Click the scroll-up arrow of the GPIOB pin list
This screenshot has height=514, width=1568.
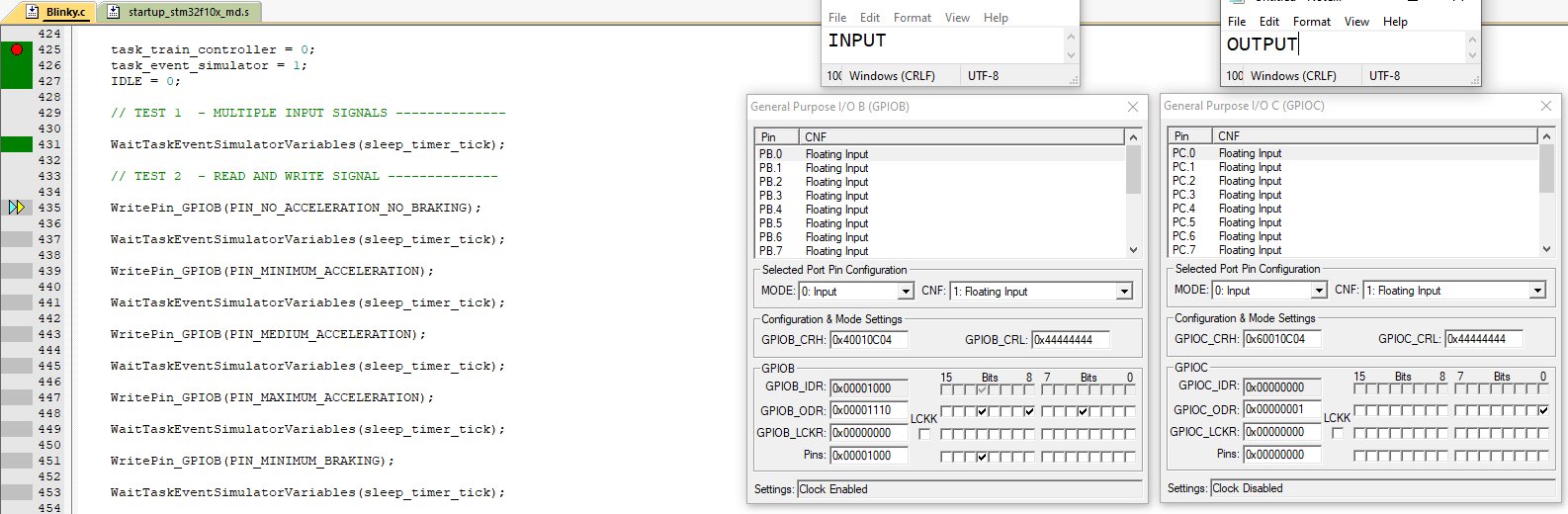(x=1133, y=137)
